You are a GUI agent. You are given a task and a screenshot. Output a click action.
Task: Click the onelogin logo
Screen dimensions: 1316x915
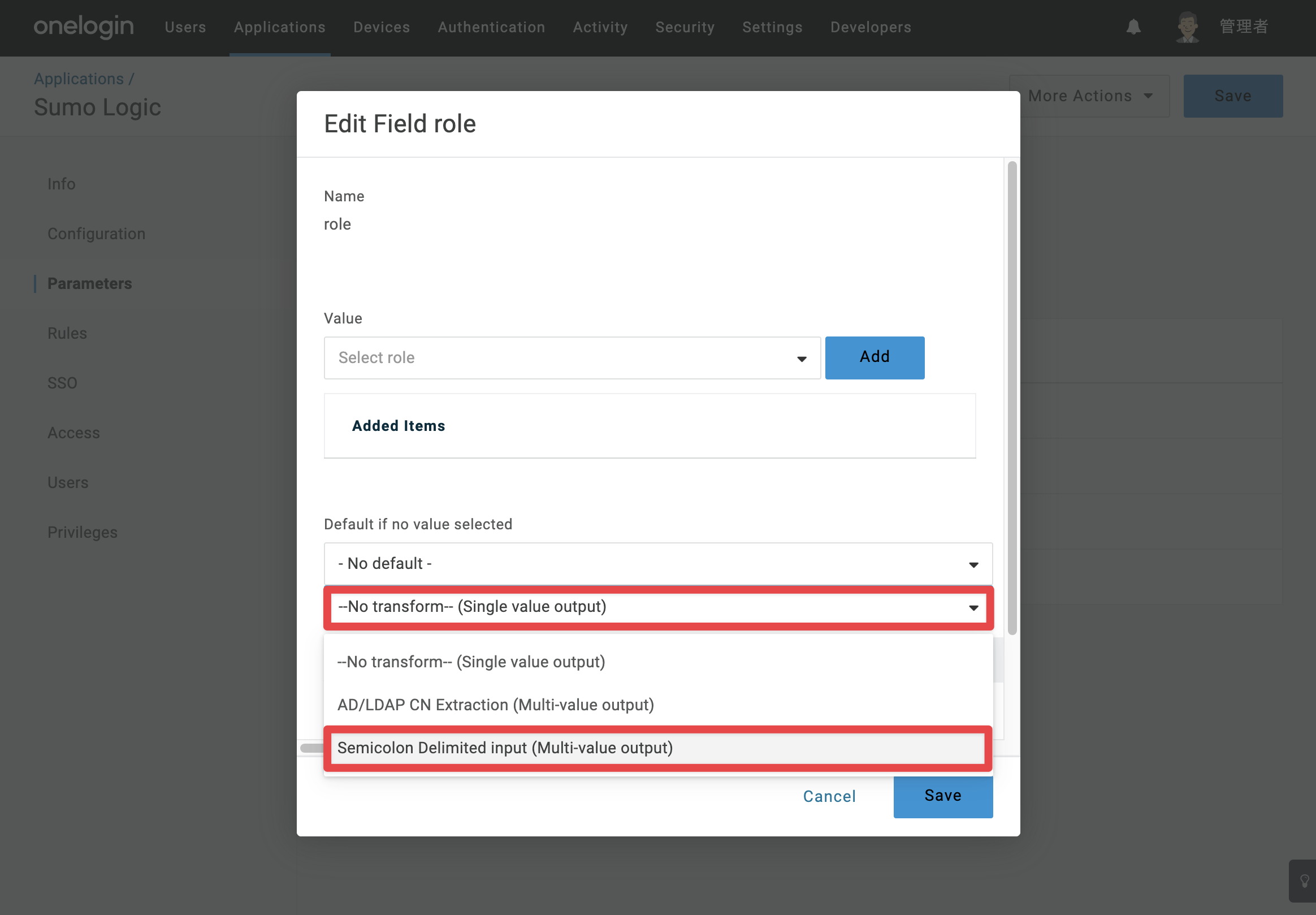click(83, 27)
